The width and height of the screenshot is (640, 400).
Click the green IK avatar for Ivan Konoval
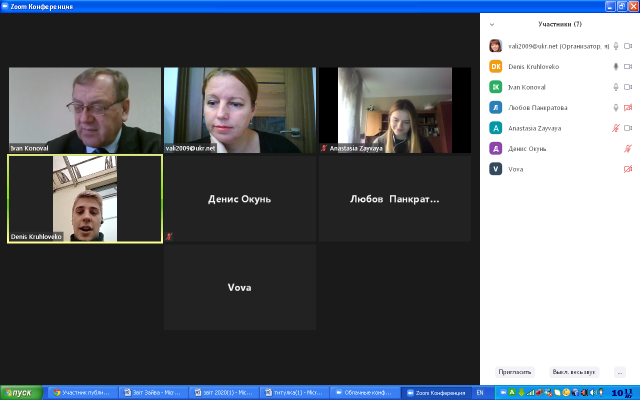496,87
